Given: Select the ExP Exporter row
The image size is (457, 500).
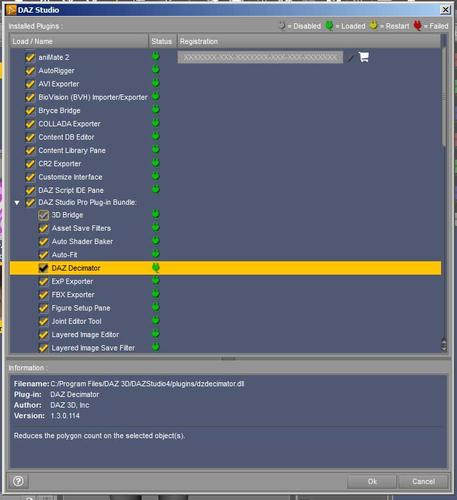Looking at the screenshot, I should (225, 281).
